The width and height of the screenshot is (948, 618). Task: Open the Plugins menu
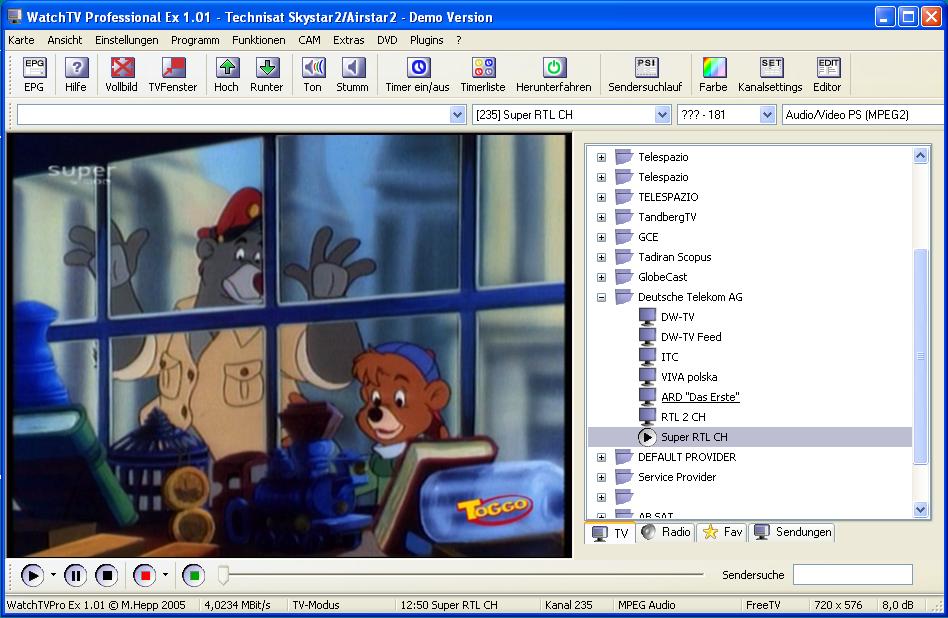pos(427,40)
